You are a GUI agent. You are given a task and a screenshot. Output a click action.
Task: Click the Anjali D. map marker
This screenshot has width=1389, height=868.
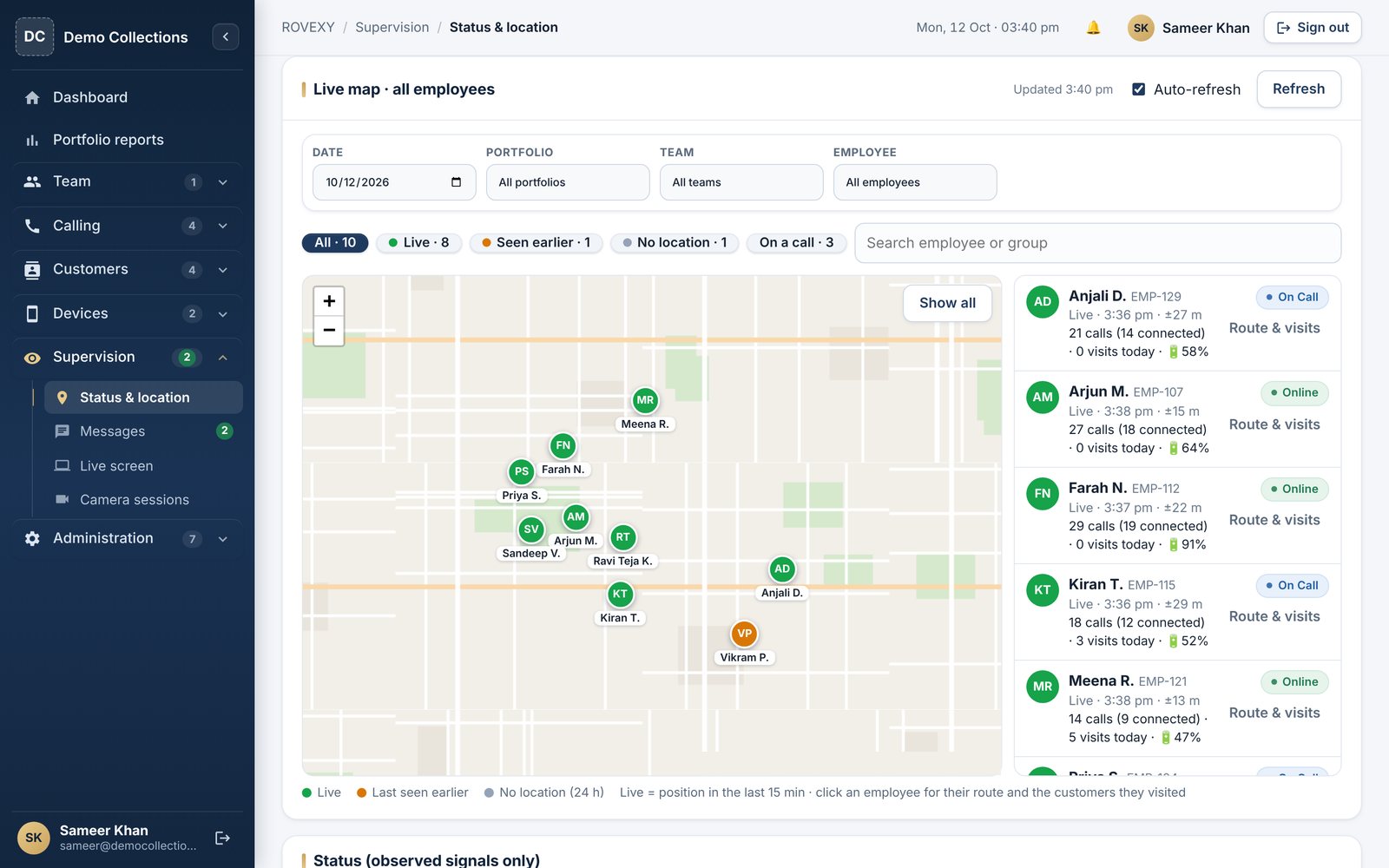pos(782,569)
